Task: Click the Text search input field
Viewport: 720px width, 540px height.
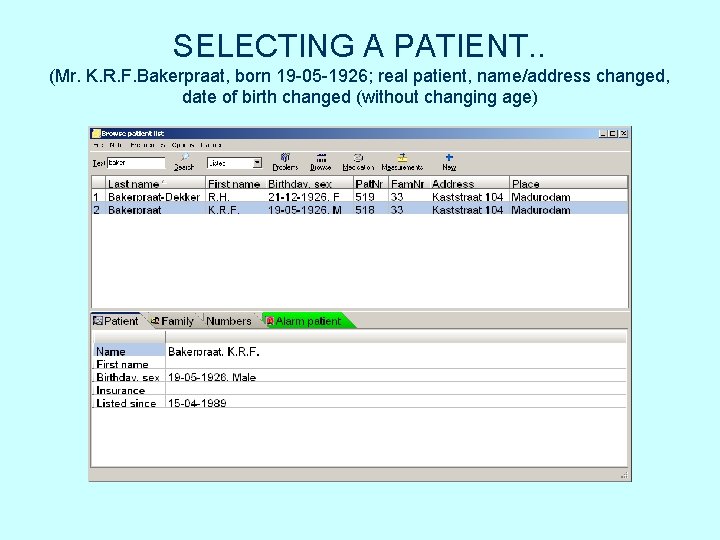Action: click(136, 163)
